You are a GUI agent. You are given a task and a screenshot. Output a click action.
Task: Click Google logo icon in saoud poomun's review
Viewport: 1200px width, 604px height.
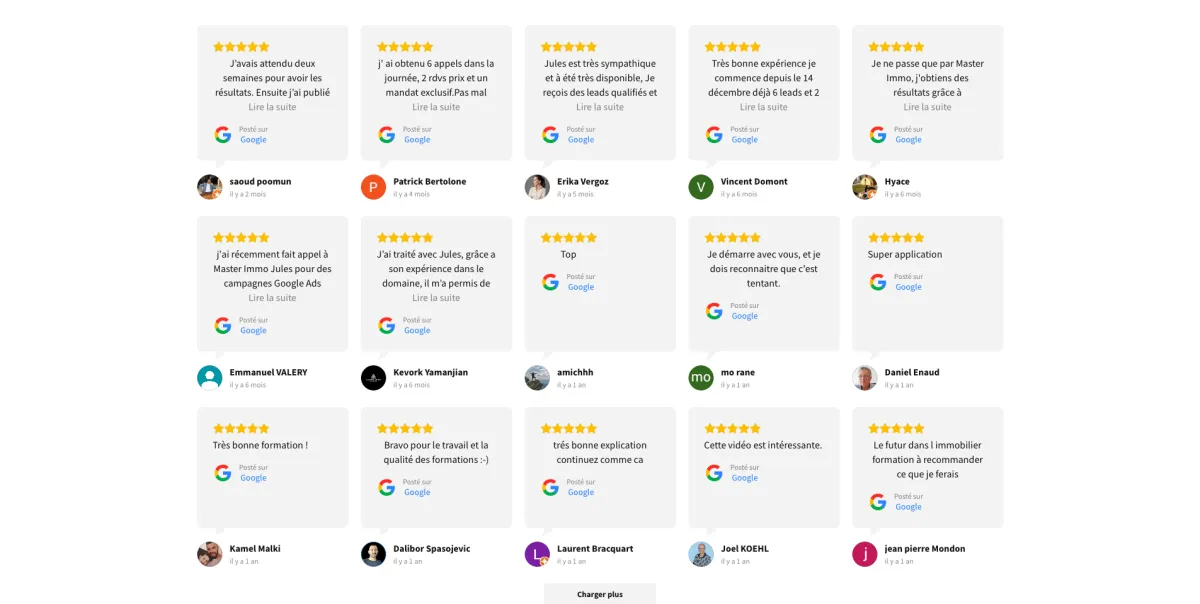tap(222, 134)
